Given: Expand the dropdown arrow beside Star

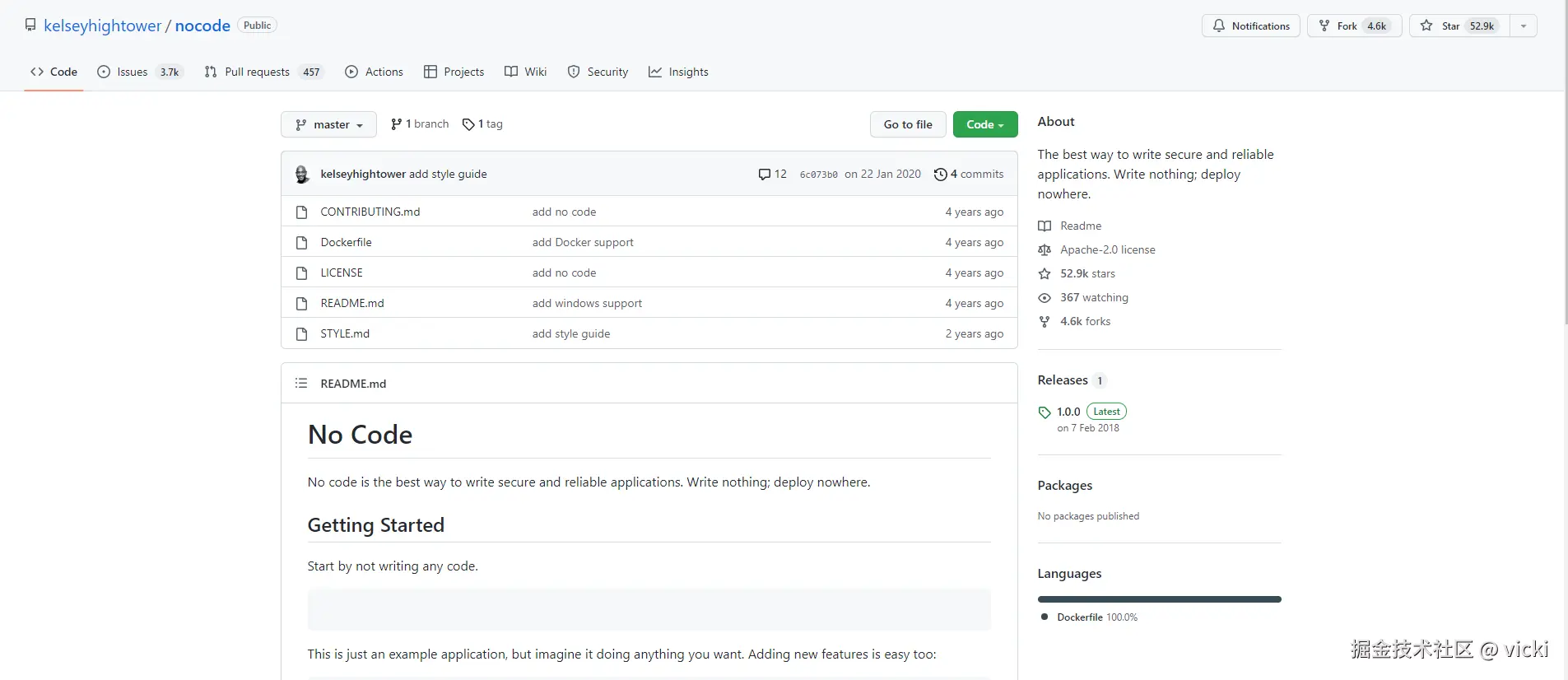Looking at the screenshot, I should [1524, 26].
